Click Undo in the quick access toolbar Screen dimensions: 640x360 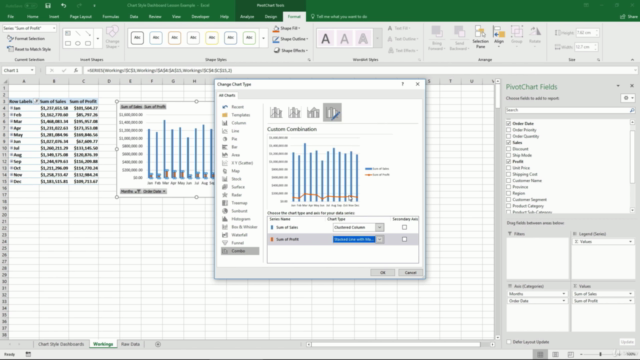click(x=64, y=6)
